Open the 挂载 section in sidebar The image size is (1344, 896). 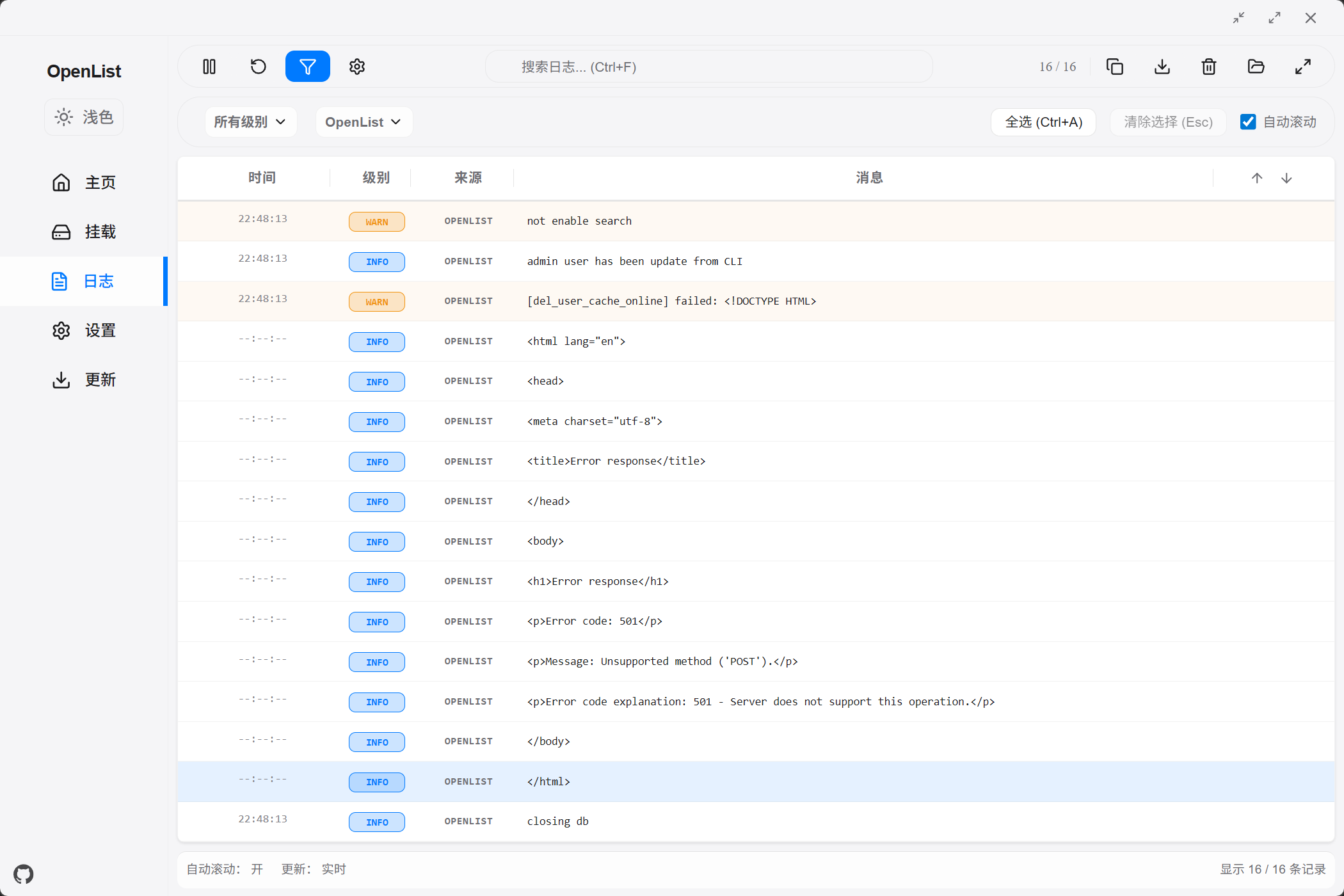tap(84, 232)
